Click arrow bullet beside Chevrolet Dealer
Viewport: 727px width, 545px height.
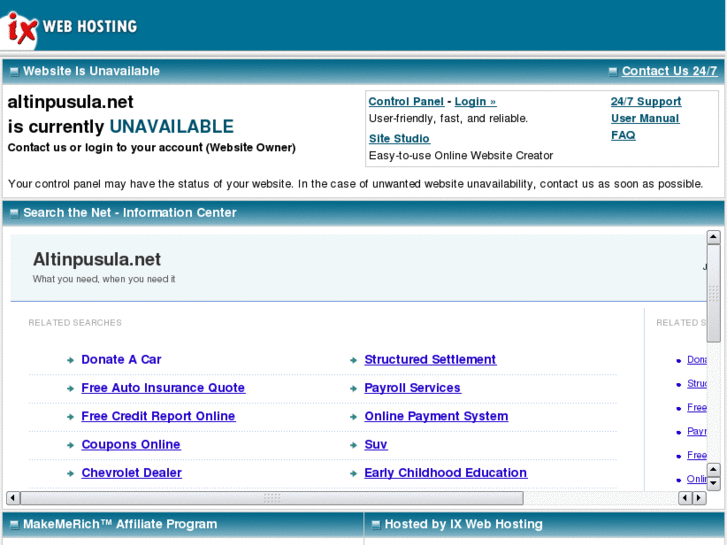70,474
